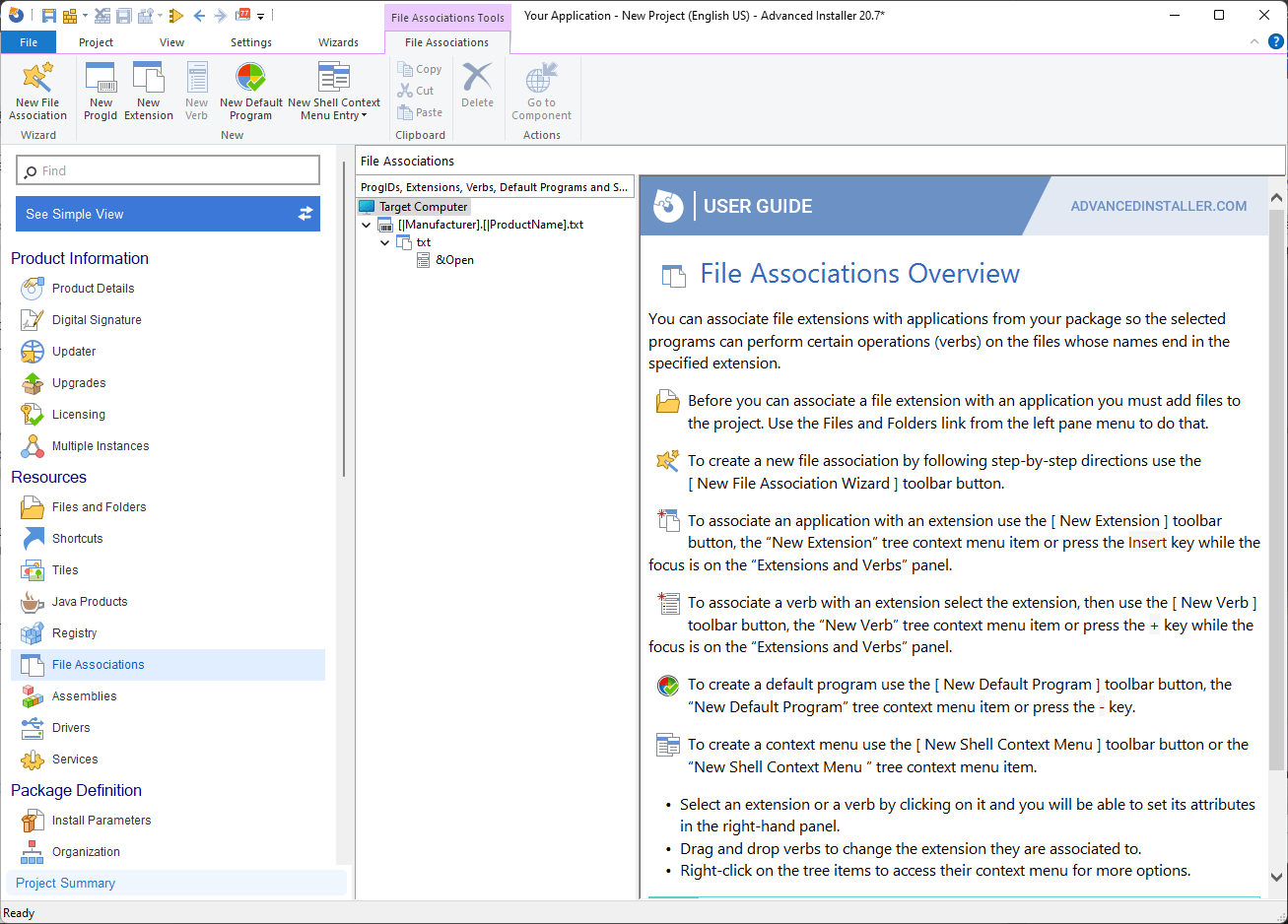Select the txt extension tree item

coord(424,242)
